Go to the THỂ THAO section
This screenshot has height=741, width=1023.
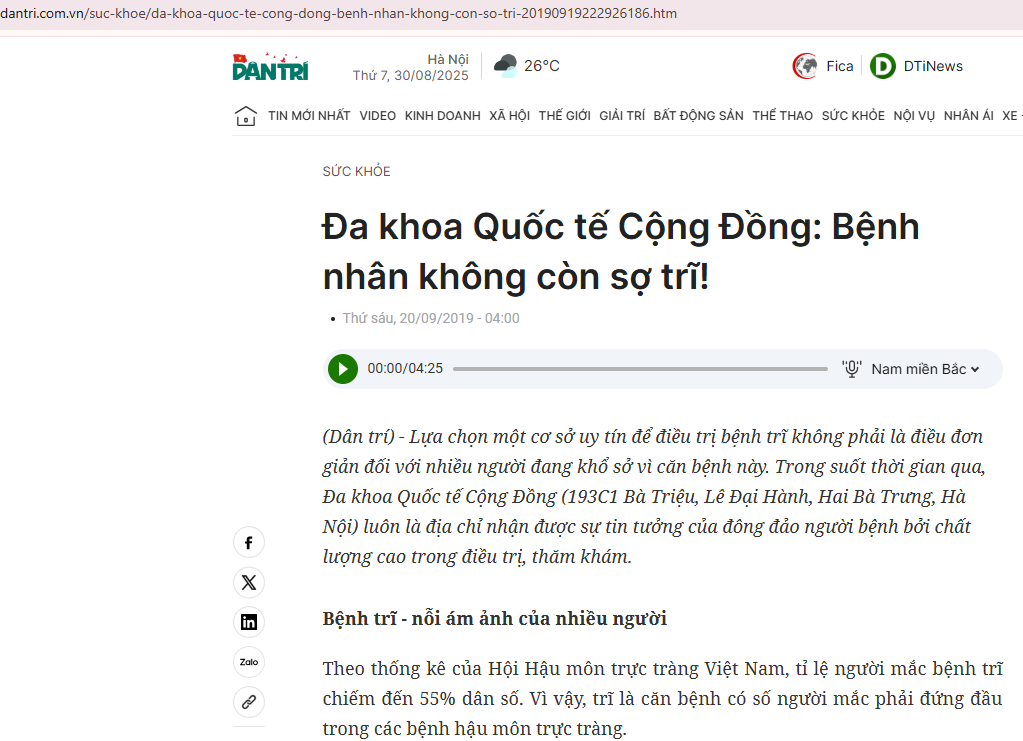(x=782, y=116)
